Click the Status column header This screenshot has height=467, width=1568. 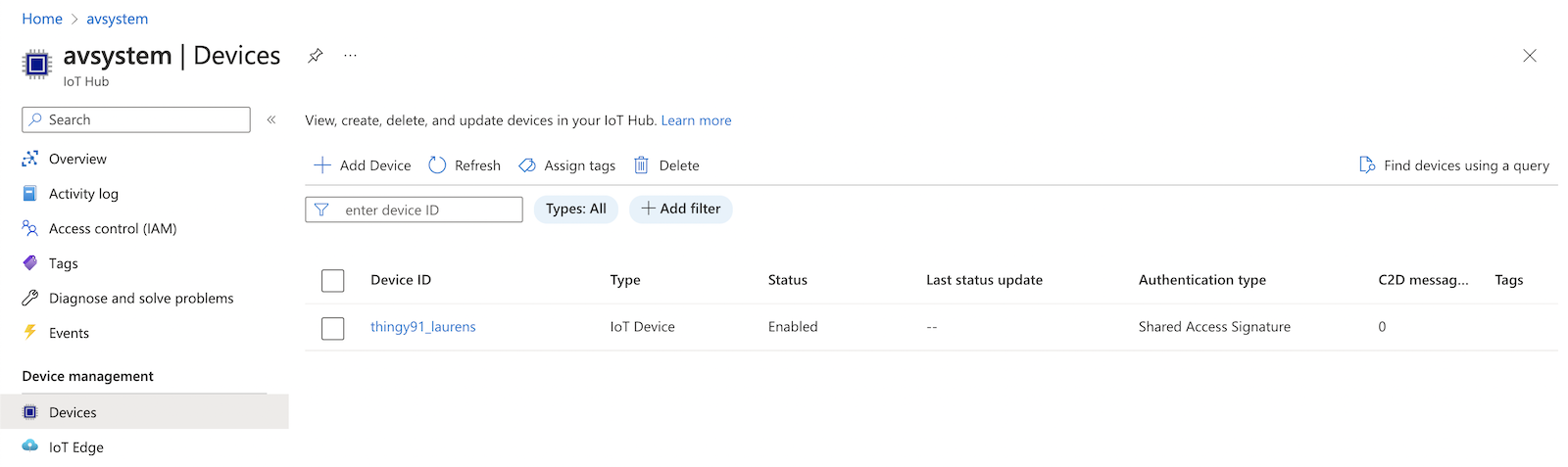click(788, 280)
